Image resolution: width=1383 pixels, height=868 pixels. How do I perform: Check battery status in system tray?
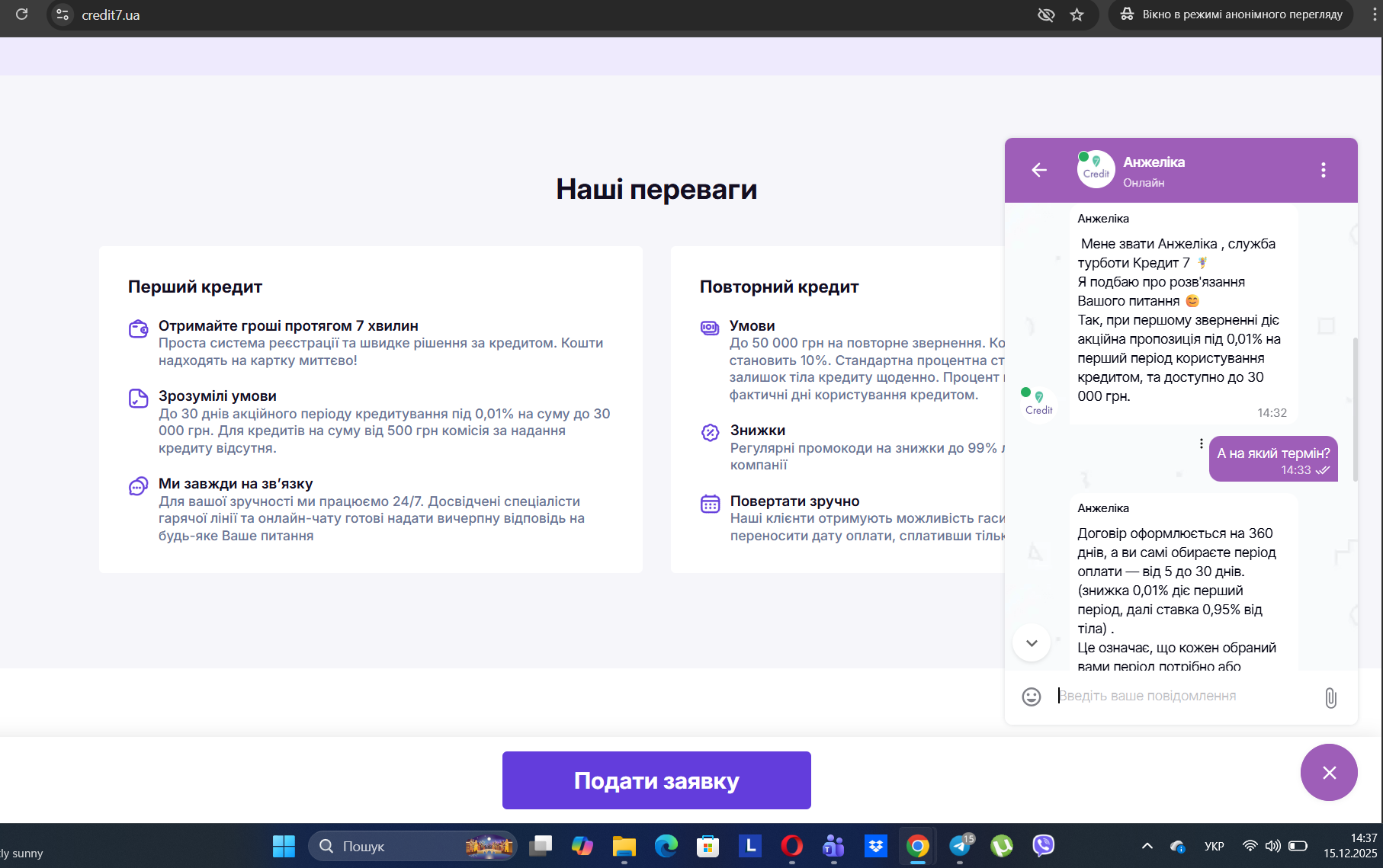(1298, 846)
